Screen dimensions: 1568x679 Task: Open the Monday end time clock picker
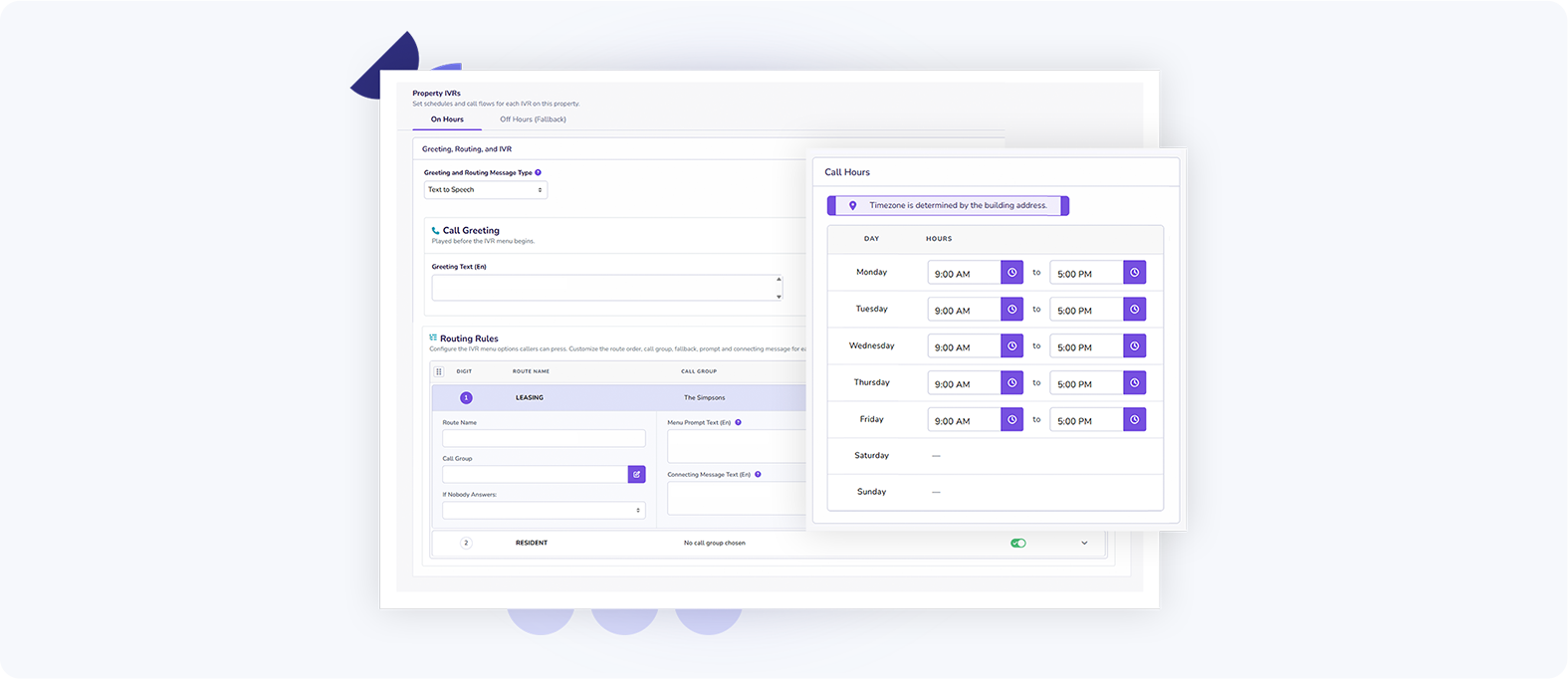[1134, 273]
